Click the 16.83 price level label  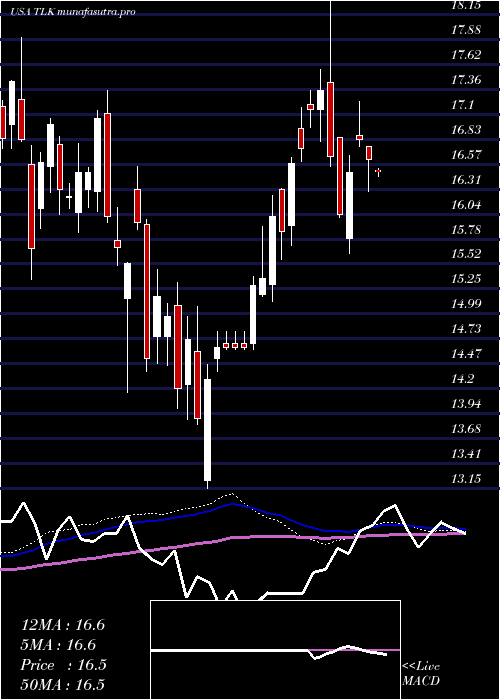466,130
